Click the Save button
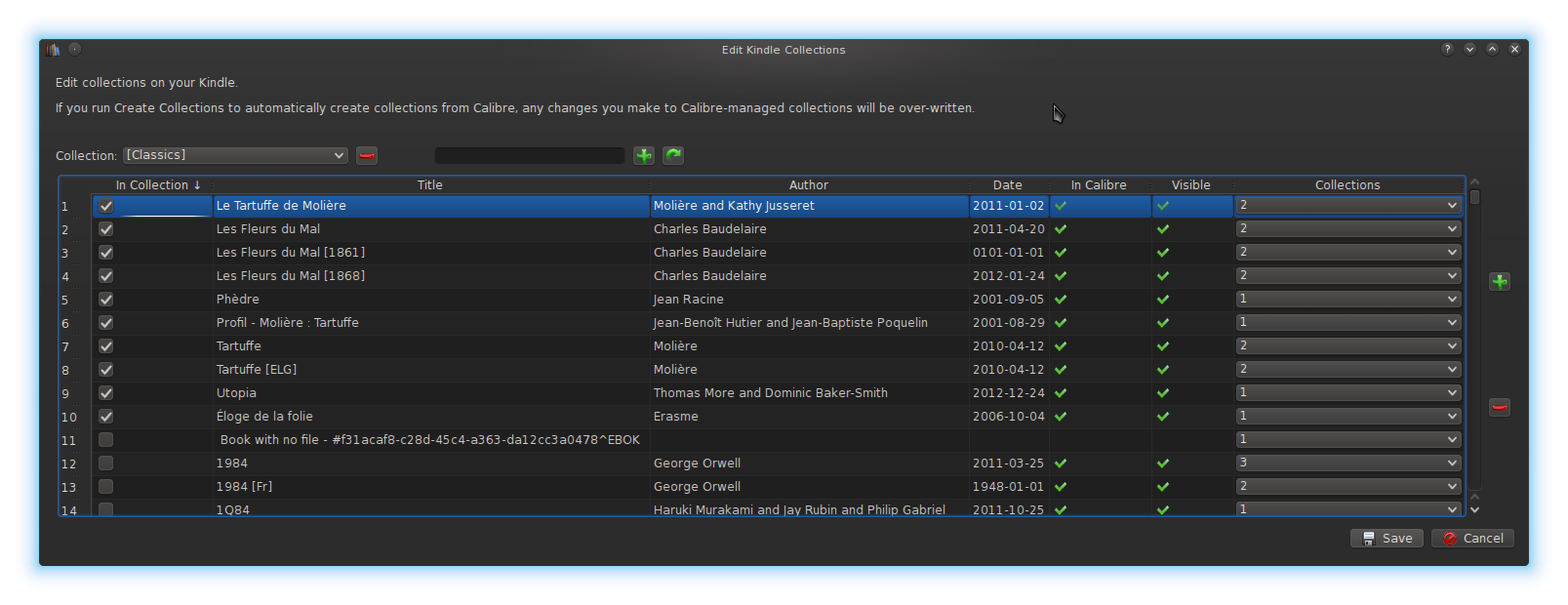This screenshot has height=605, width=1568. click(x=1387, y=539)
